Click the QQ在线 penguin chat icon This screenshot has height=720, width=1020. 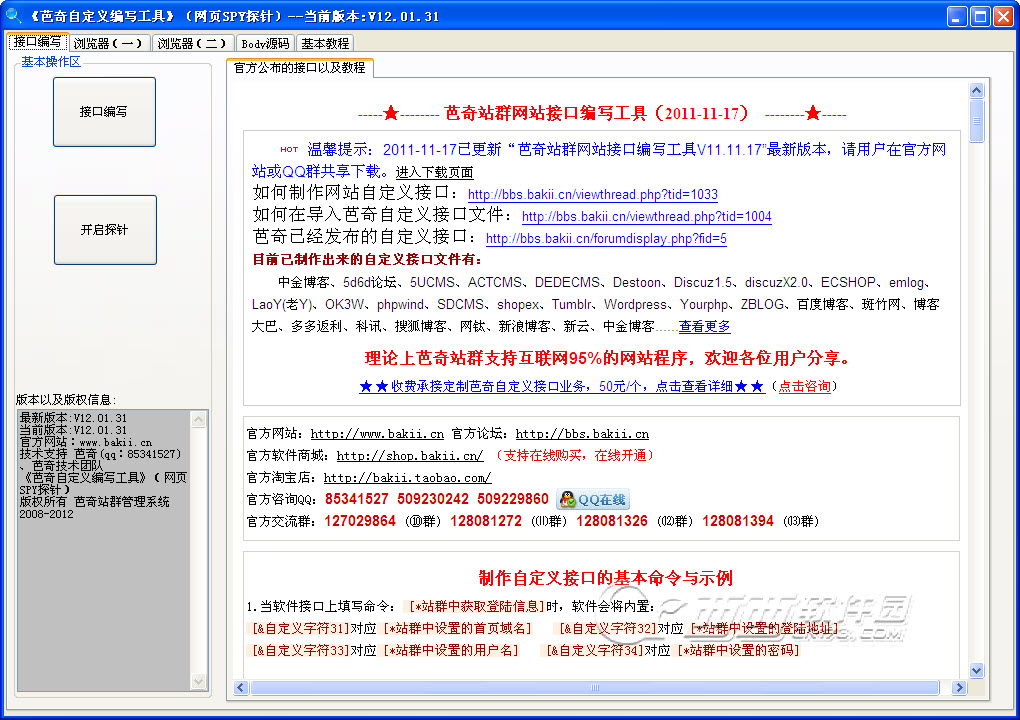coord(593,500)
